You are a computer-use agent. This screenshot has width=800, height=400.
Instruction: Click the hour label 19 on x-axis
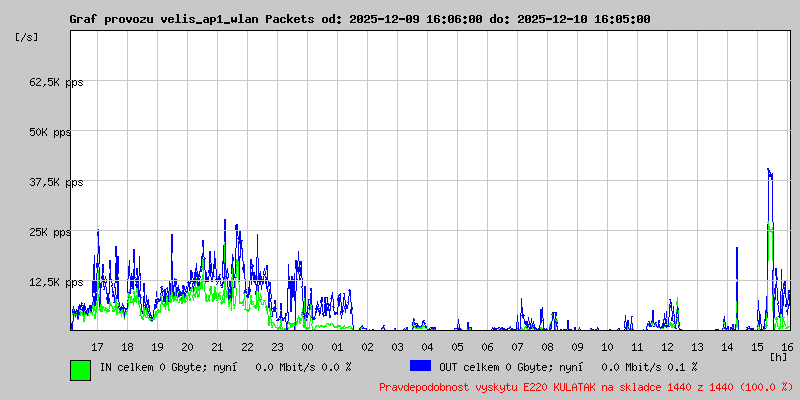(x=157, y=347)
